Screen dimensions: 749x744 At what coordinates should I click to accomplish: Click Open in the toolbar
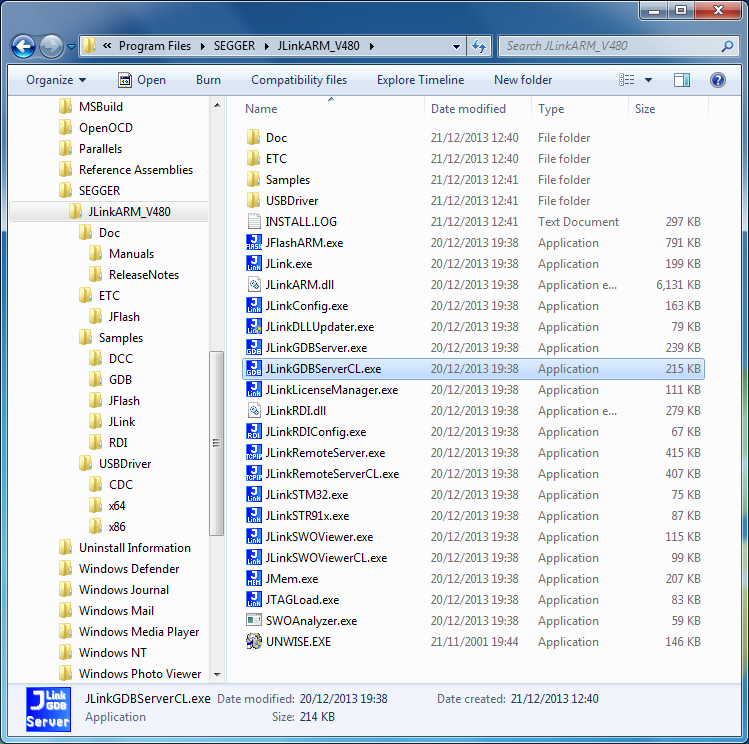tap(142, 80)
